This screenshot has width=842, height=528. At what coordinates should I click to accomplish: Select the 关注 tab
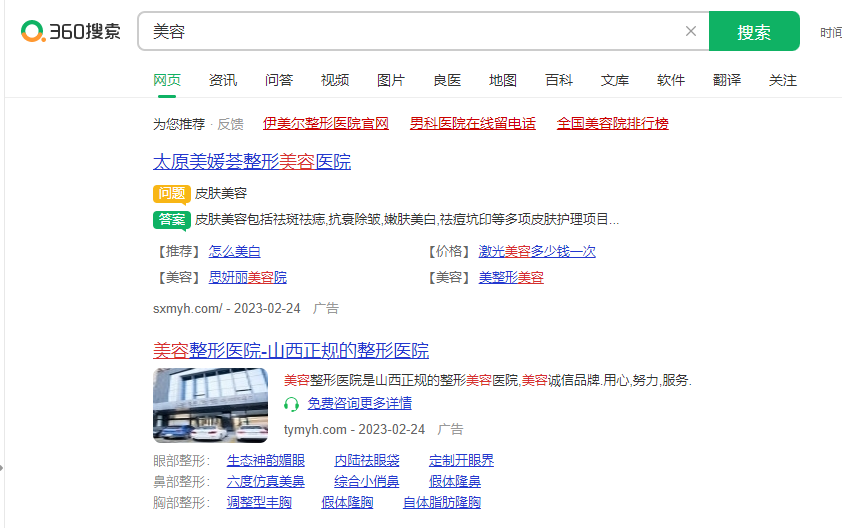(x=782, y=81)
